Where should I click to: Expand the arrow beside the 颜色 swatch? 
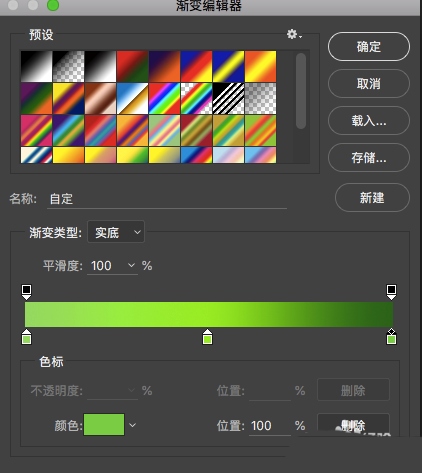(132, 425)
